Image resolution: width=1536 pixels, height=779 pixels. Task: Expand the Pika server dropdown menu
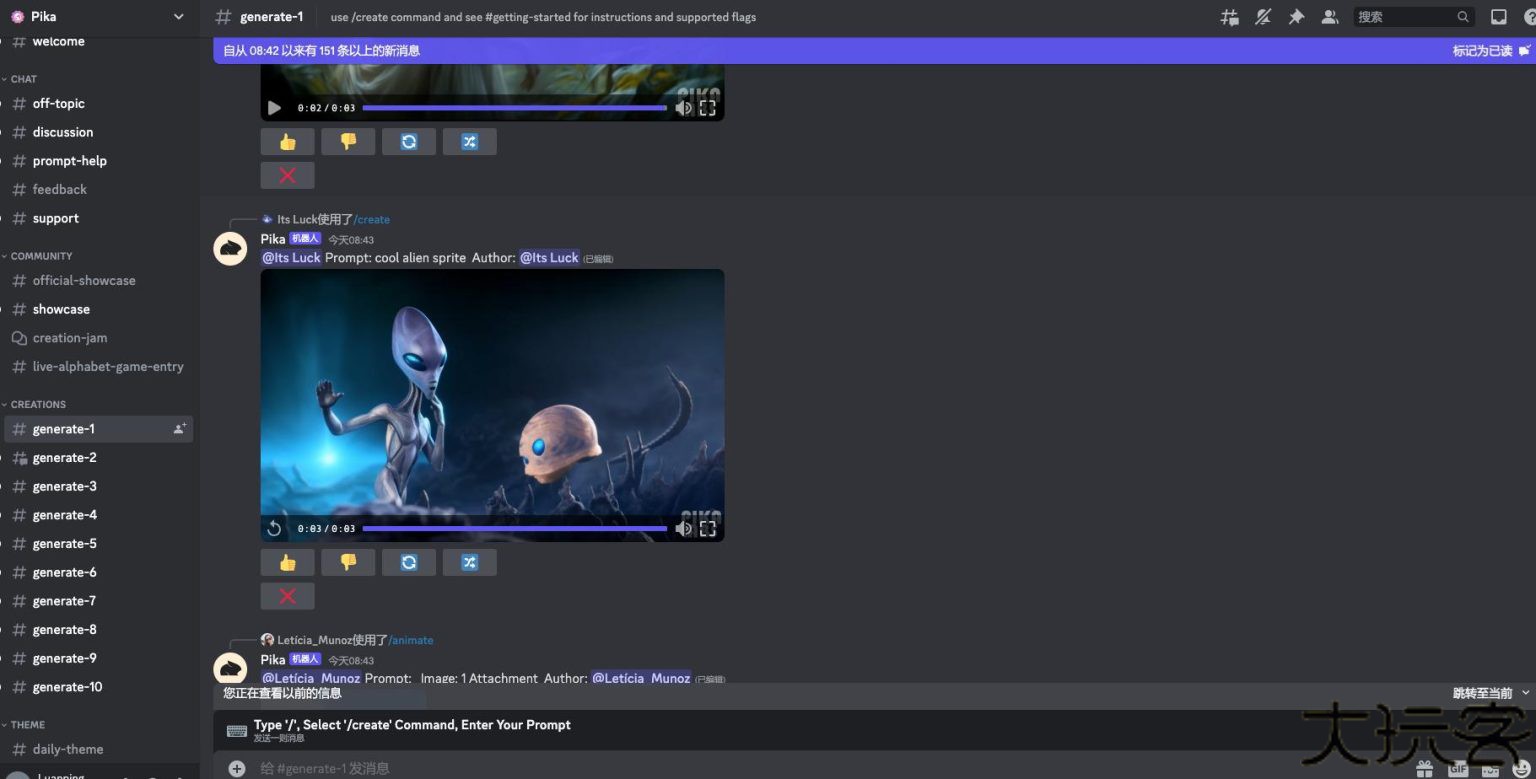[178, 17]
